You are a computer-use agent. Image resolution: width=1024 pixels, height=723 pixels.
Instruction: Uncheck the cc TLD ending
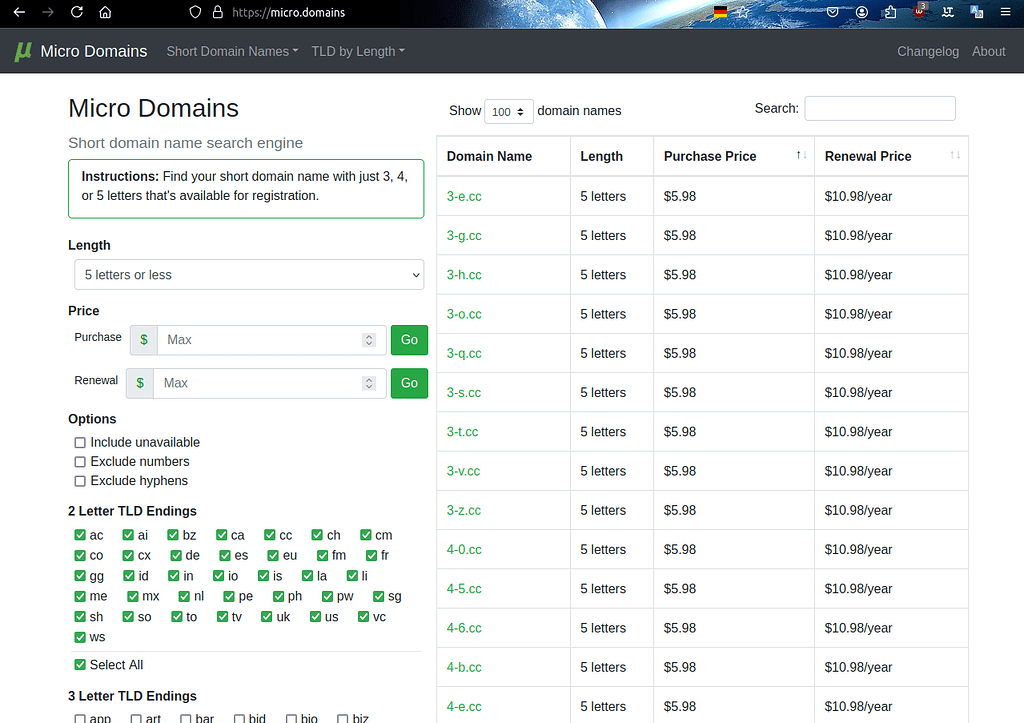[269, 535]
